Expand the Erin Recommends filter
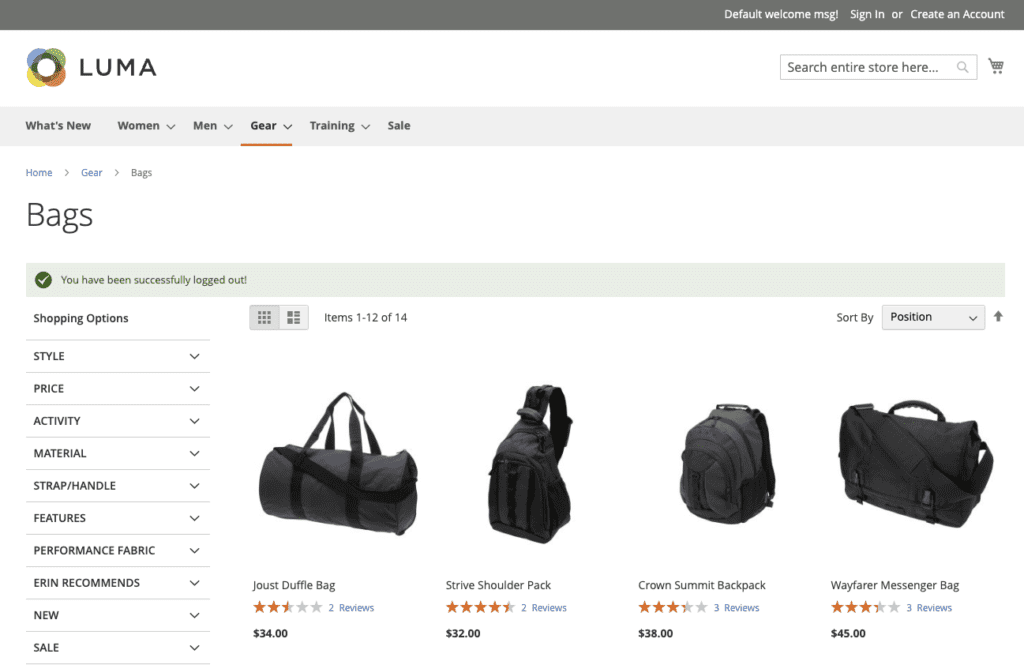1024x665 pixels. pyautogui.click(x=117, y=583)
